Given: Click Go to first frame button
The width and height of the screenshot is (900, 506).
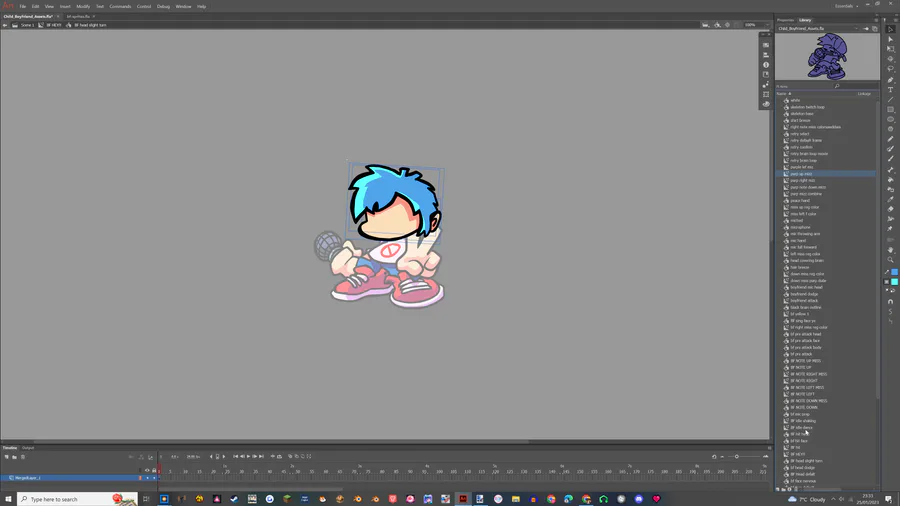Looking at the screenshot, I should tap(235, 457).
